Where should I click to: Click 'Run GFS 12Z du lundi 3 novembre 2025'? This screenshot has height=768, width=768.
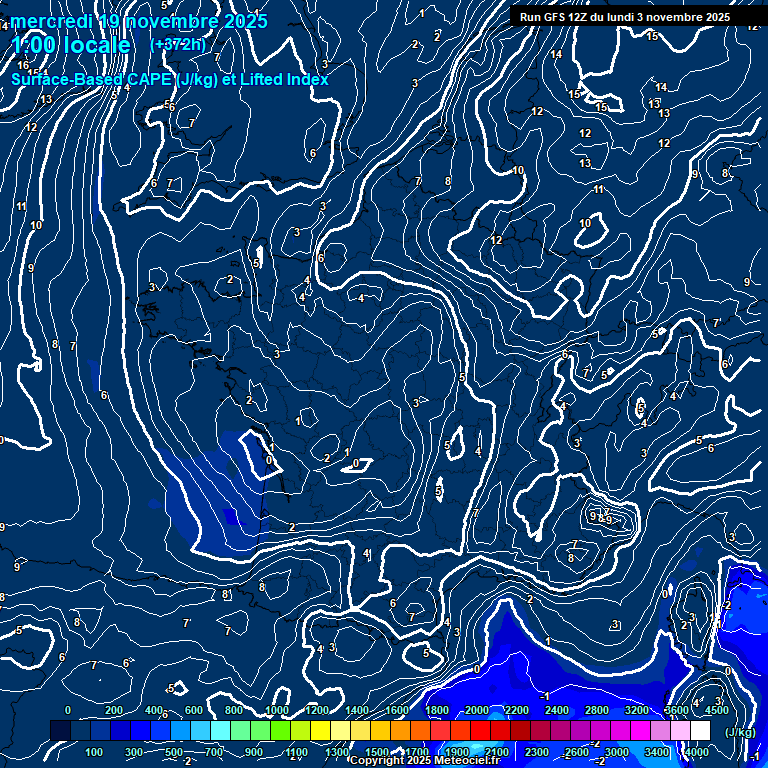point(624,17)
